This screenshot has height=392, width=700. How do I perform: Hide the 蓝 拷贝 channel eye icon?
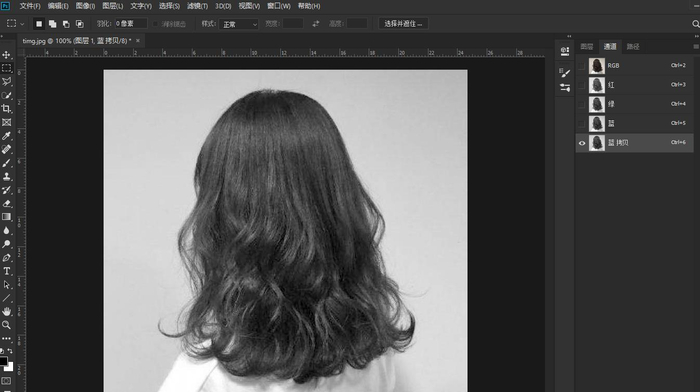[582, 143]
